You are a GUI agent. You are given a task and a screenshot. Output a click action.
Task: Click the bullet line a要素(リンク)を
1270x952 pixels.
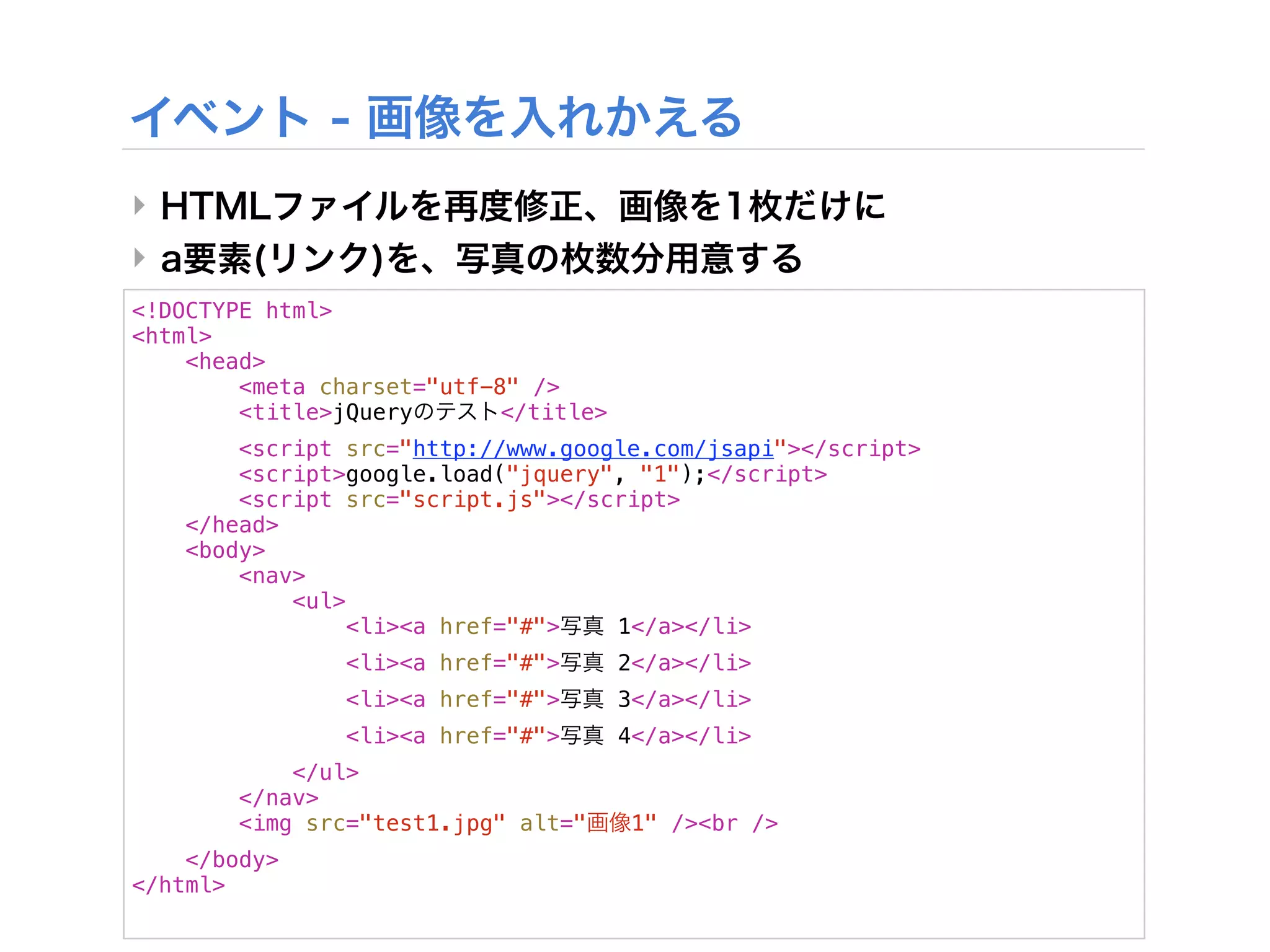pos(481,258)
